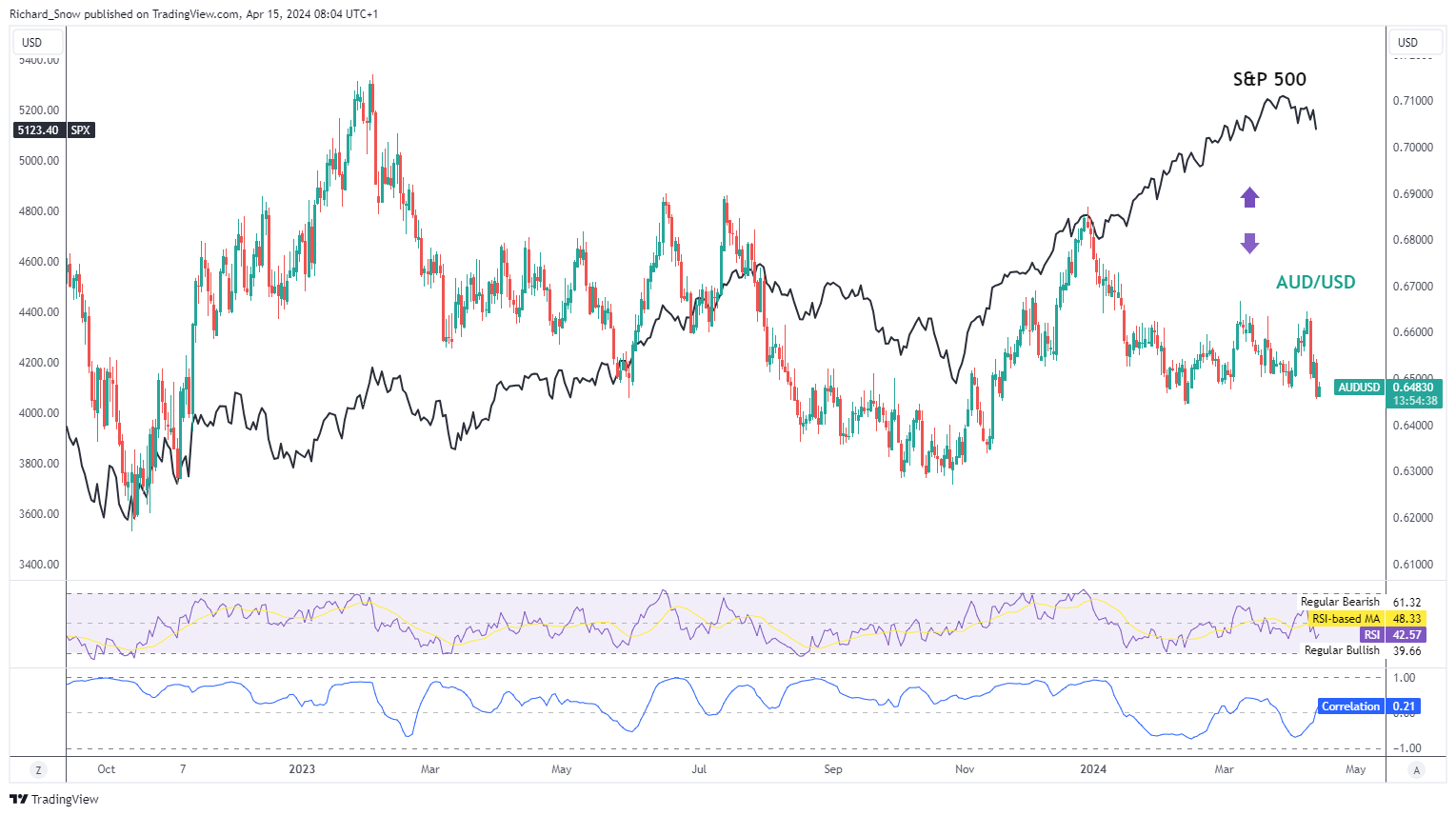
Task: Open USD currency selector on left price scale
Action: [38, 42]
